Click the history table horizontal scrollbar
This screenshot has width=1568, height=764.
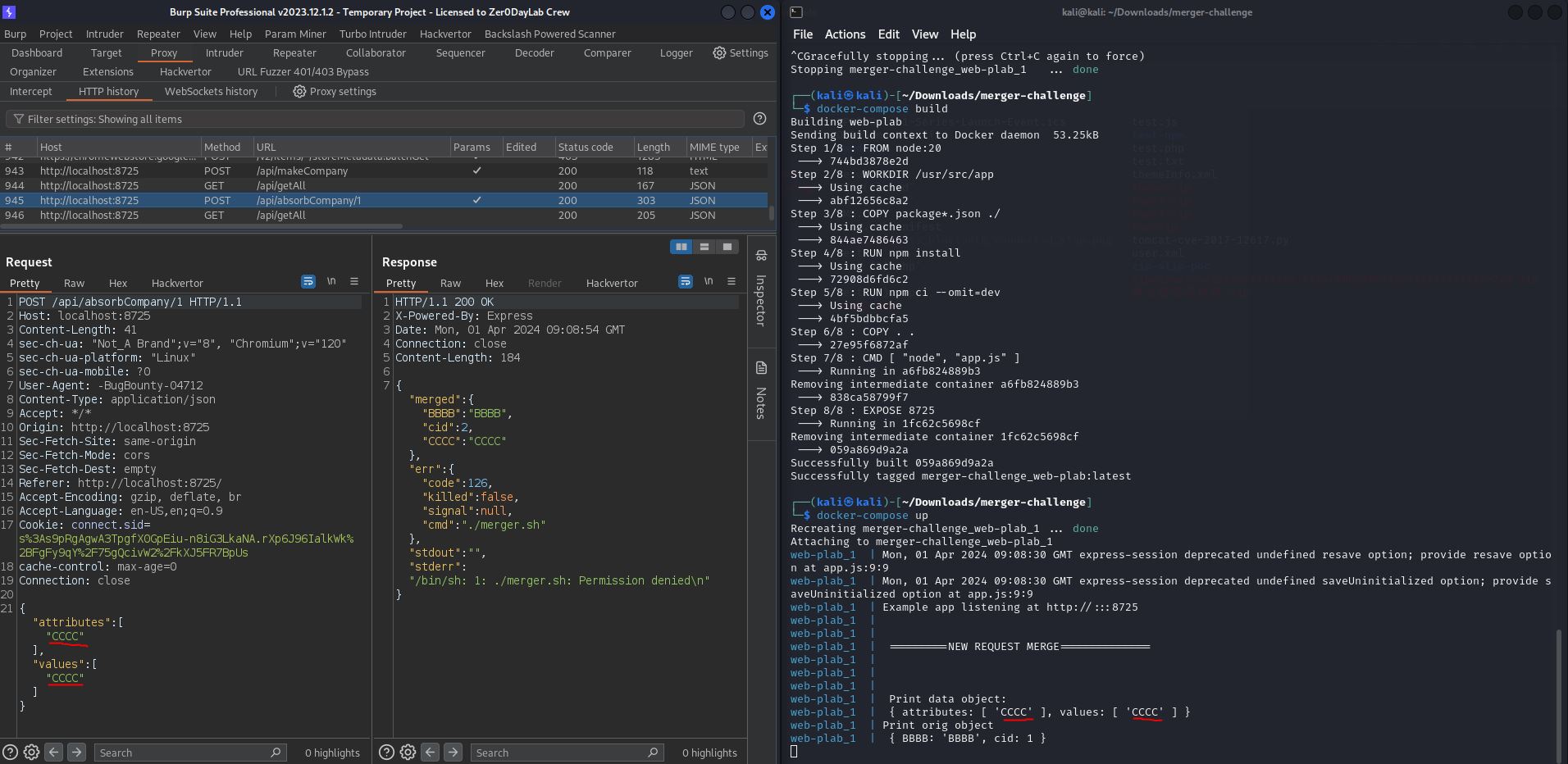tap(202, 226)
